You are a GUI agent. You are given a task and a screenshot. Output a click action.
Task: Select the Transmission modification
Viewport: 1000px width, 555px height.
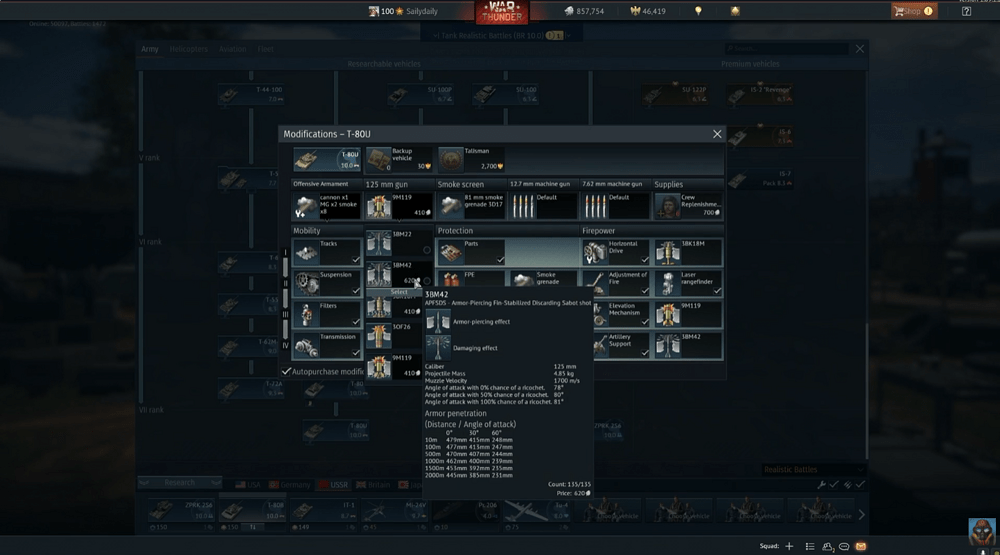coord(327,345)
